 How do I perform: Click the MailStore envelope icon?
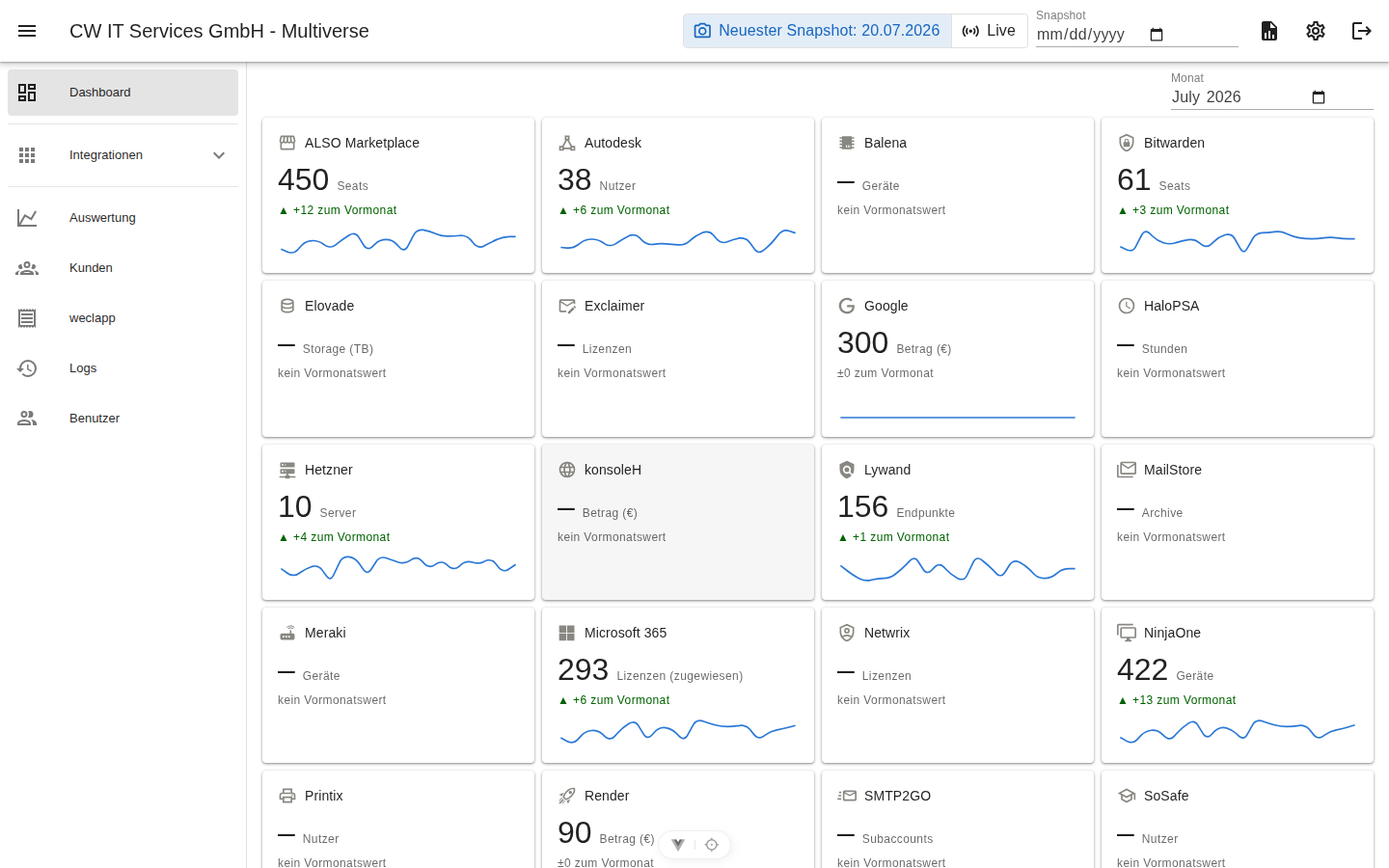[x=1127, y=470]
